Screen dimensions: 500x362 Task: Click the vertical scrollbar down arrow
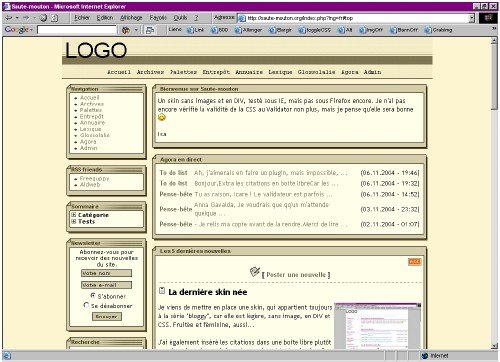tap(494, 346)
